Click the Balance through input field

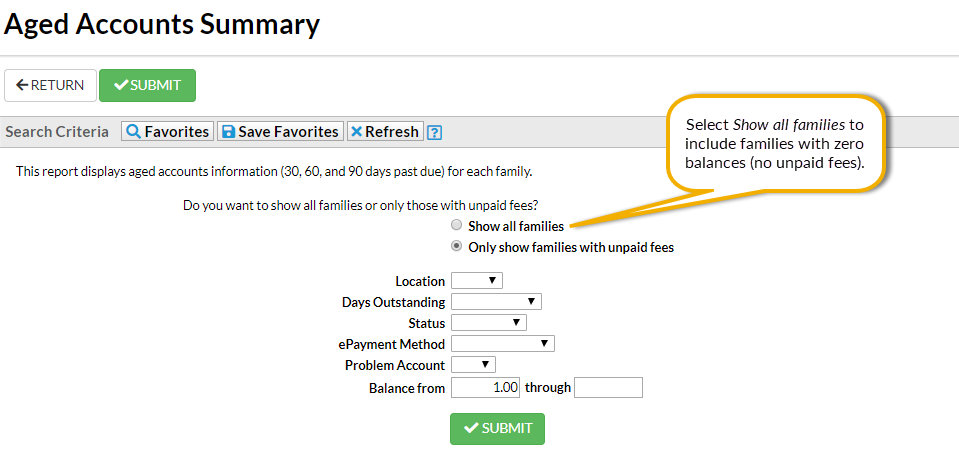click(x=608, y=388)
